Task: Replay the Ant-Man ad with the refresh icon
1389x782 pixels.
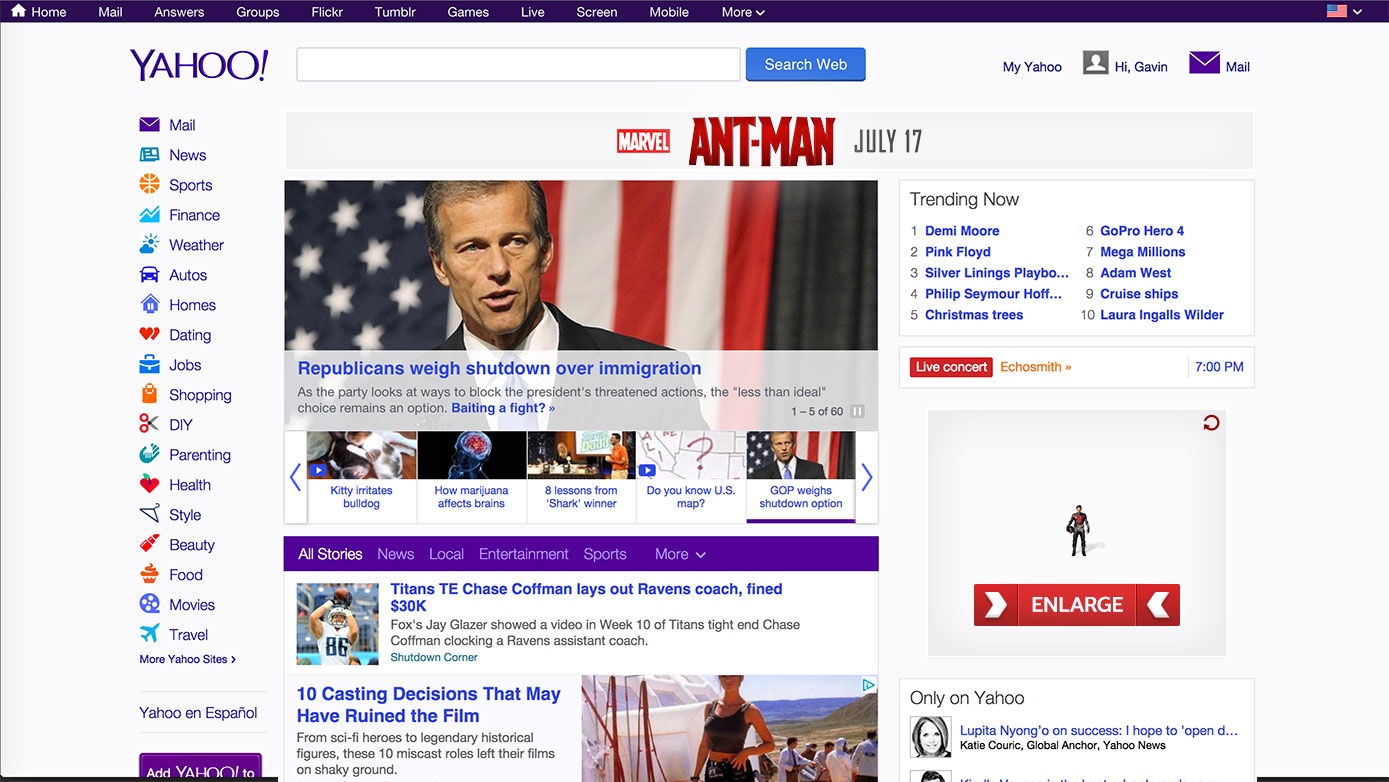Action: click(x=1211, y=424)
